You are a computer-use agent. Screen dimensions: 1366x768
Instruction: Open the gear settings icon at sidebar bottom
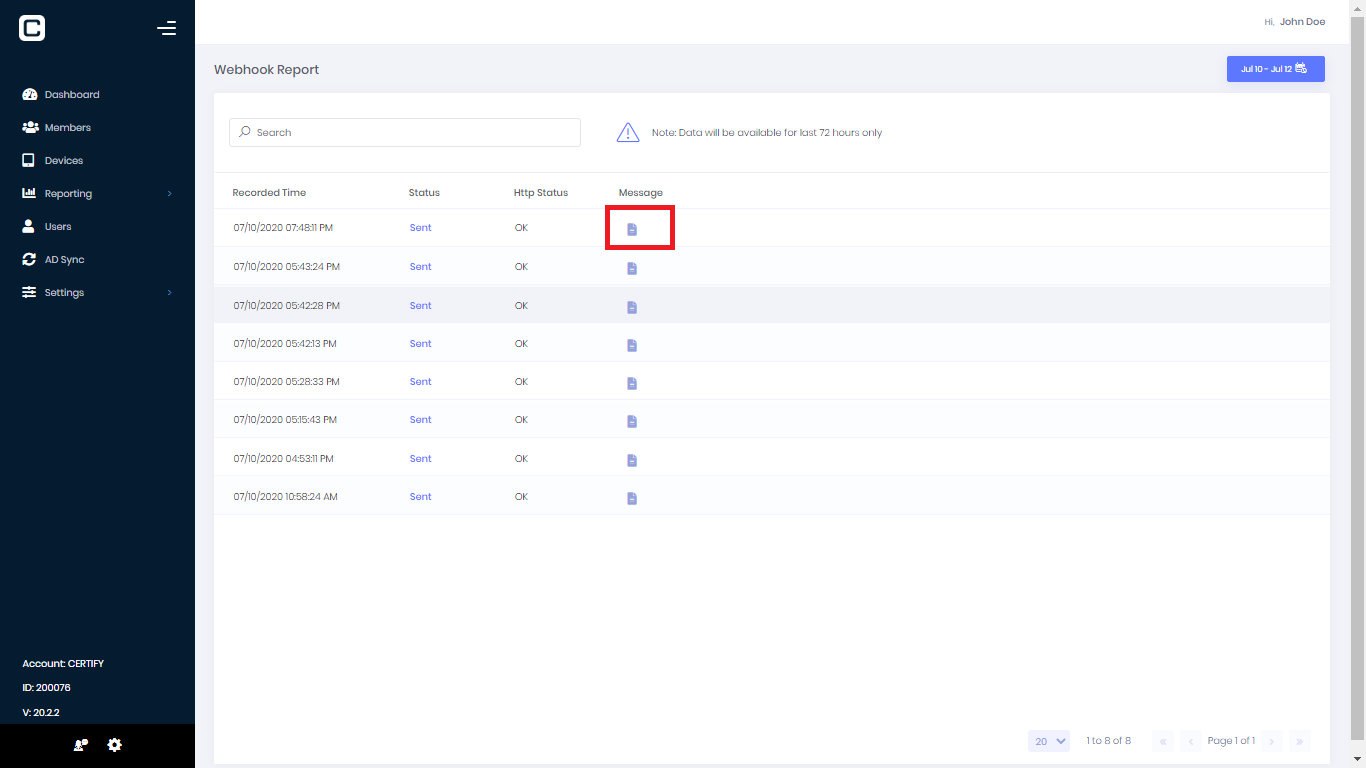(x=115, y=745)
